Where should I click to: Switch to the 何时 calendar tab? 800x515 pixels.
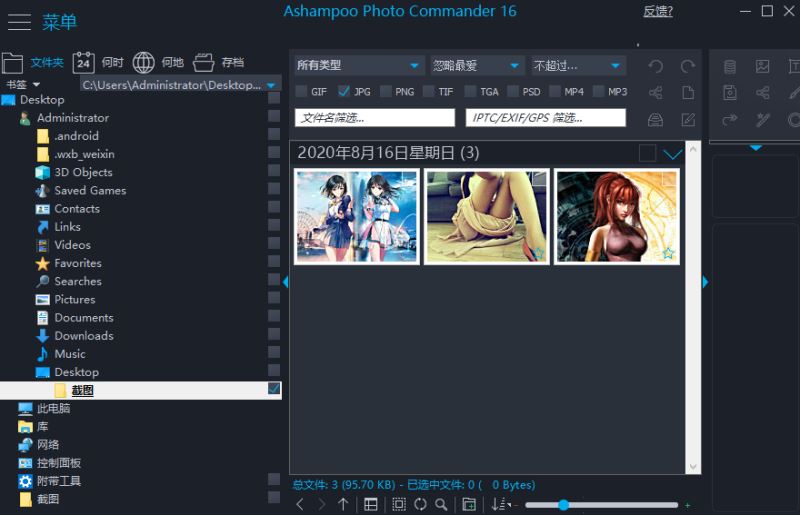(98, 63)
